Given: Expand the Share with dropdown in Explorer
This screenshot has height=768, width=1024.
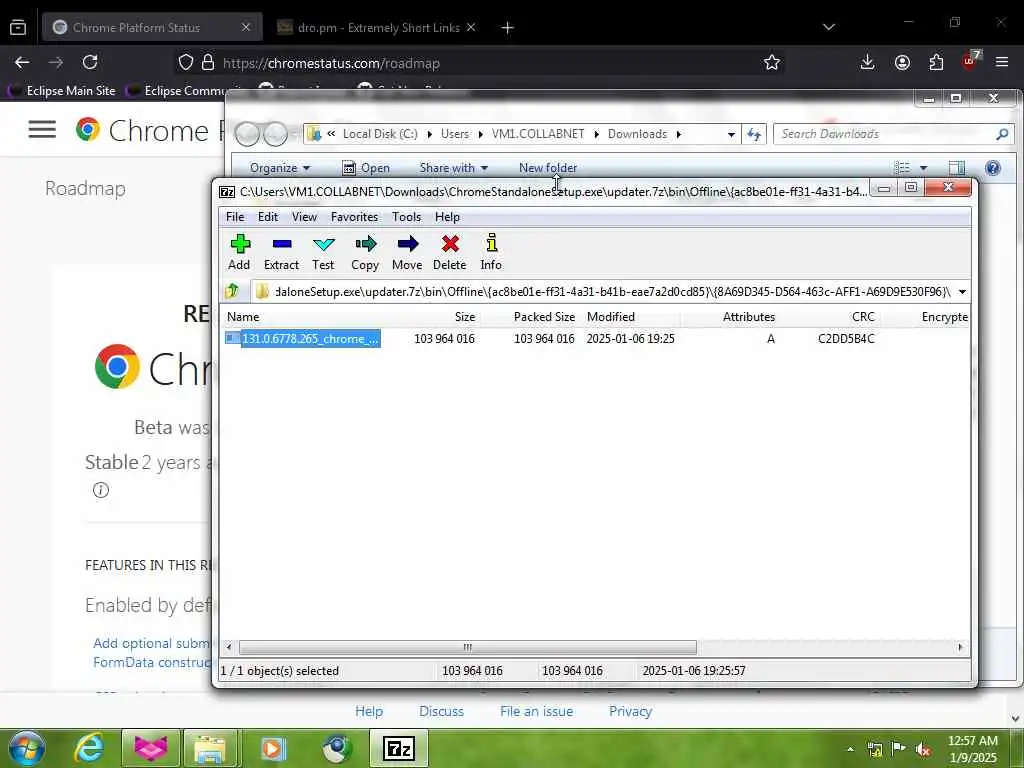Looking at the screenshot, I should [453, 168].
